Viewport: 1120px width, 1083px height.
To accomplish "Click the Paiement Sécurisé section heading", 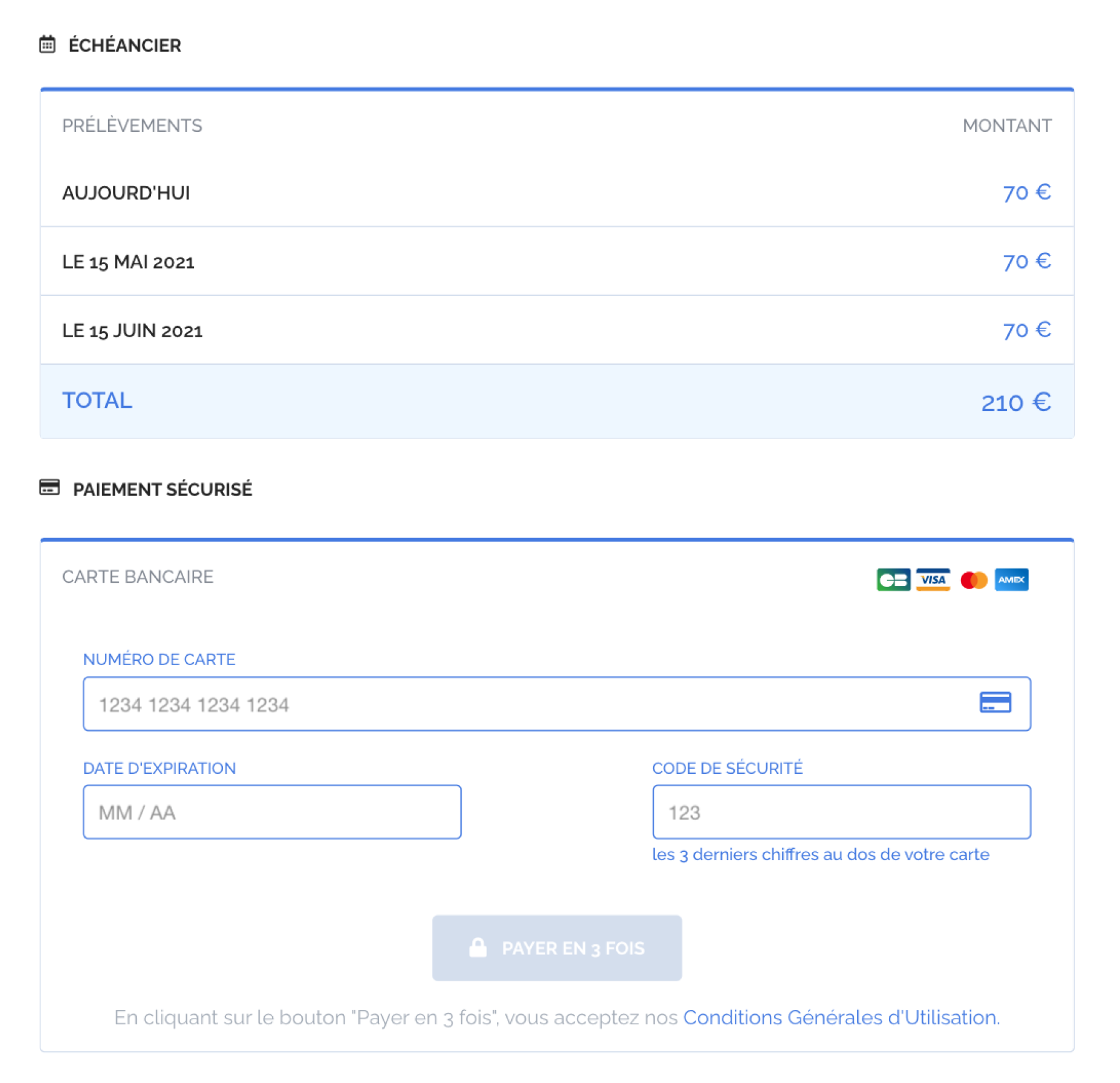I will click(162, 489).
